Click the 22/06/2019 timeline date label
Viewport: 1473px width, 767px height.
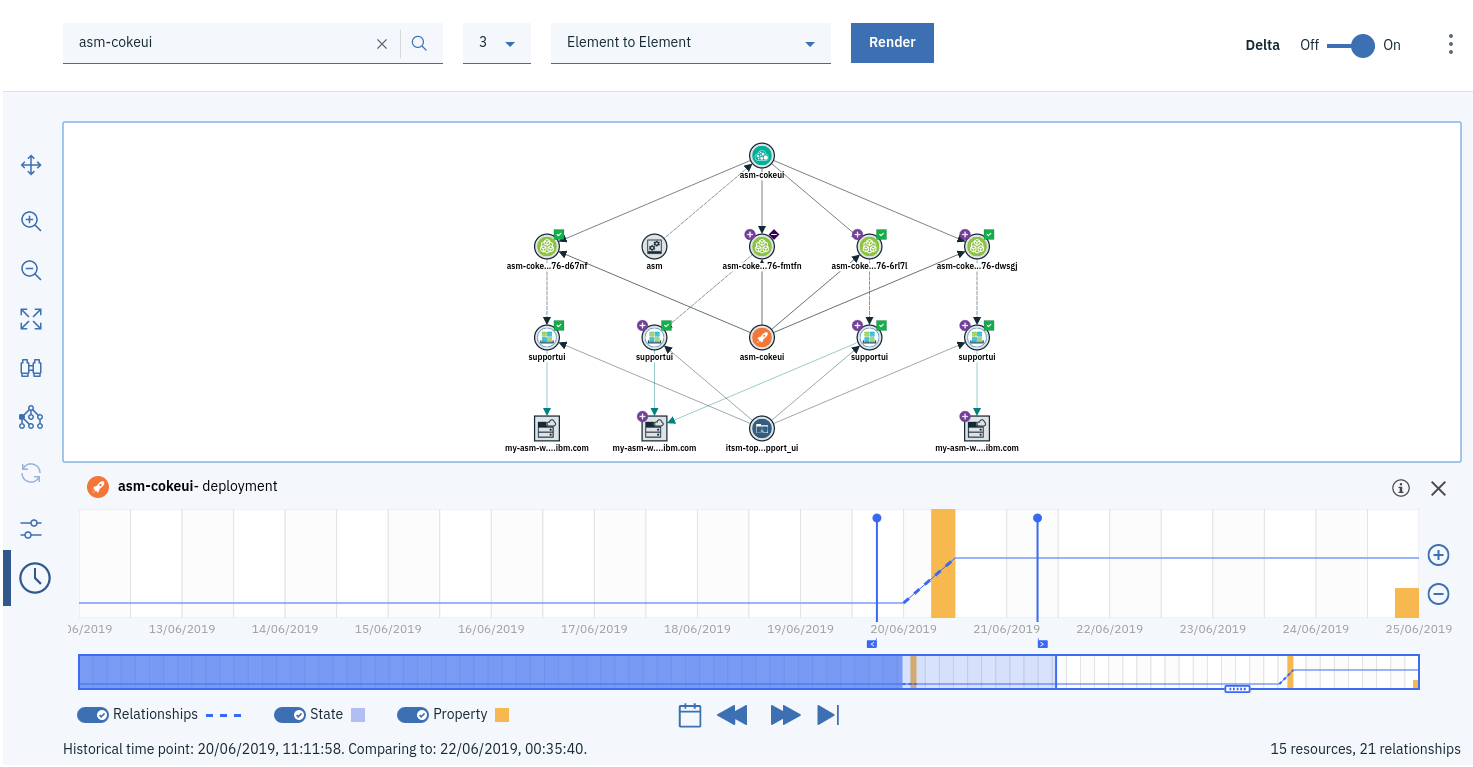pos(1109,629)
